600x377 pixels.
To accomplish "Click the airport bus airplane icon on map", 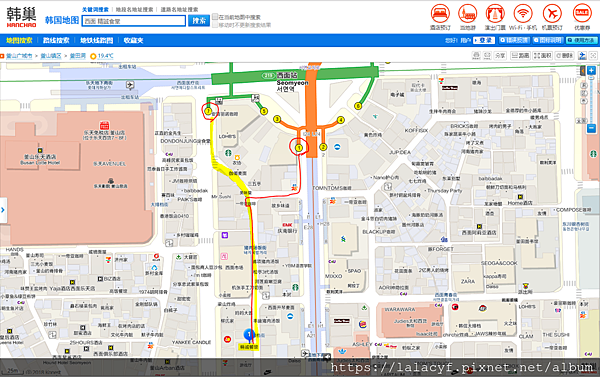I will coord(130,85).
